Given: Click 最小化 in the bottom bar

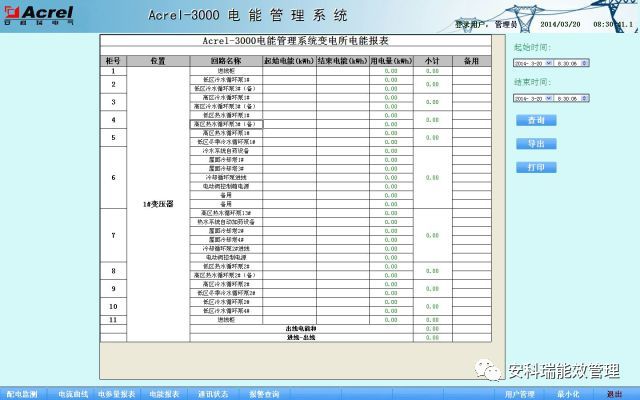Looking at the screenshot, I should [569, 394].
